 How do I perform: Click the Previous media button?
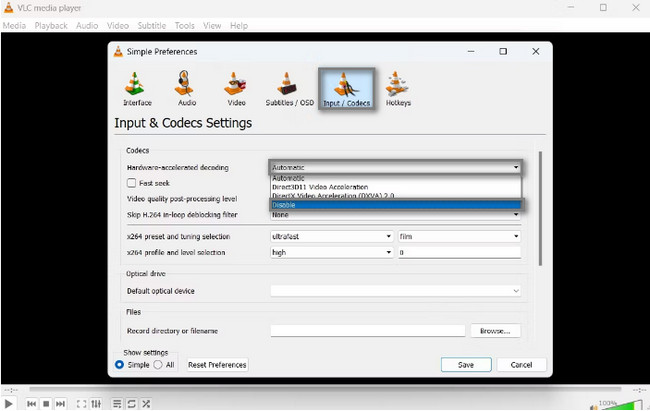click(32, 404)
